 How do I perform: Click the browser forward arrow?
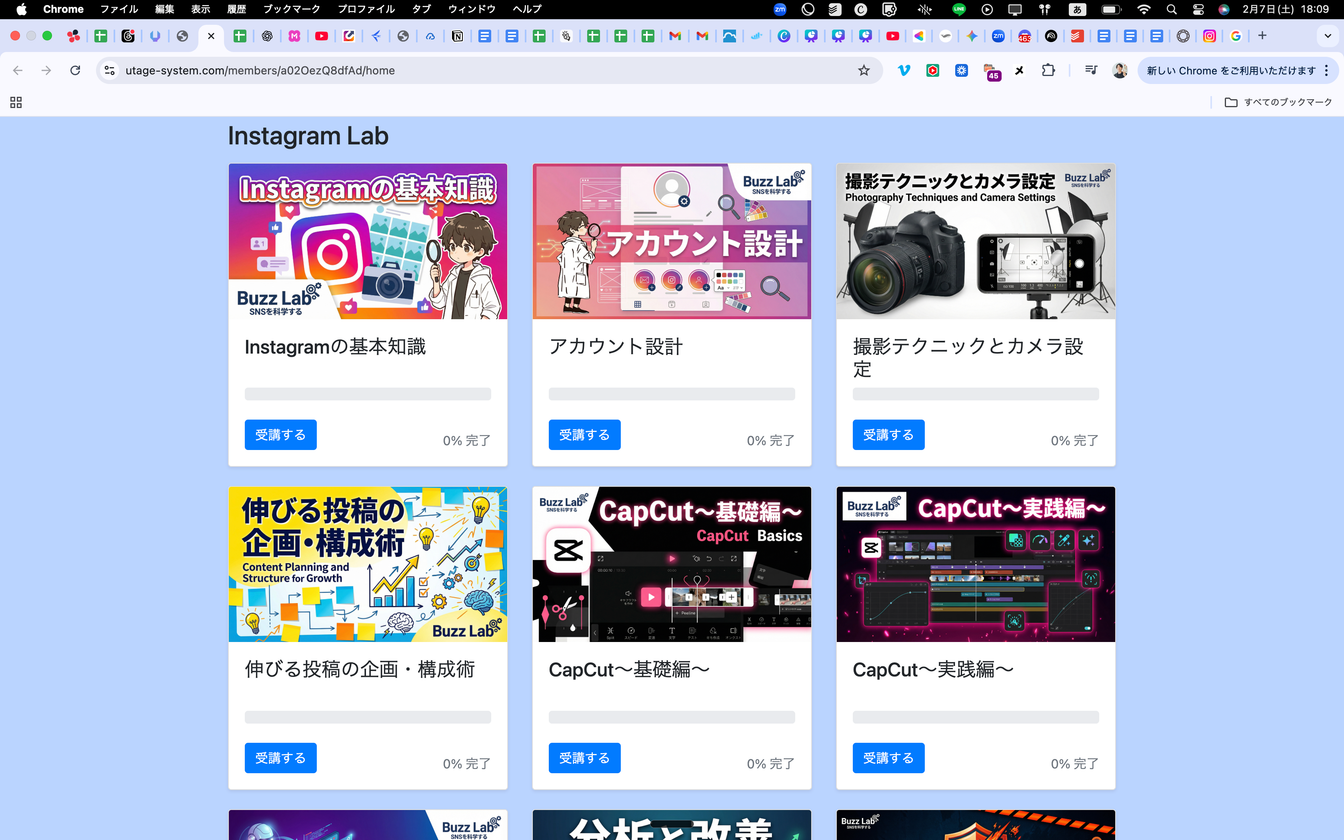click(x=46, y=71)
